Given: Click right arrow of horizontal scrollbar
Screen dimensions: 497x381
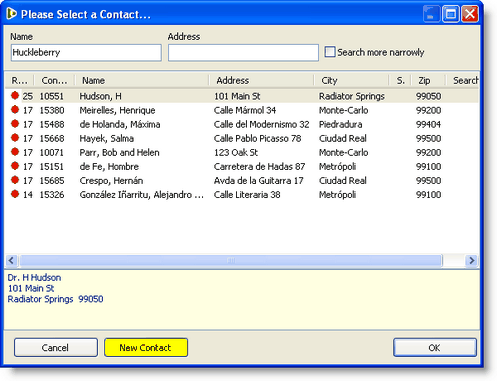Looking at the screenshot, I should click(x=472, y=260).
